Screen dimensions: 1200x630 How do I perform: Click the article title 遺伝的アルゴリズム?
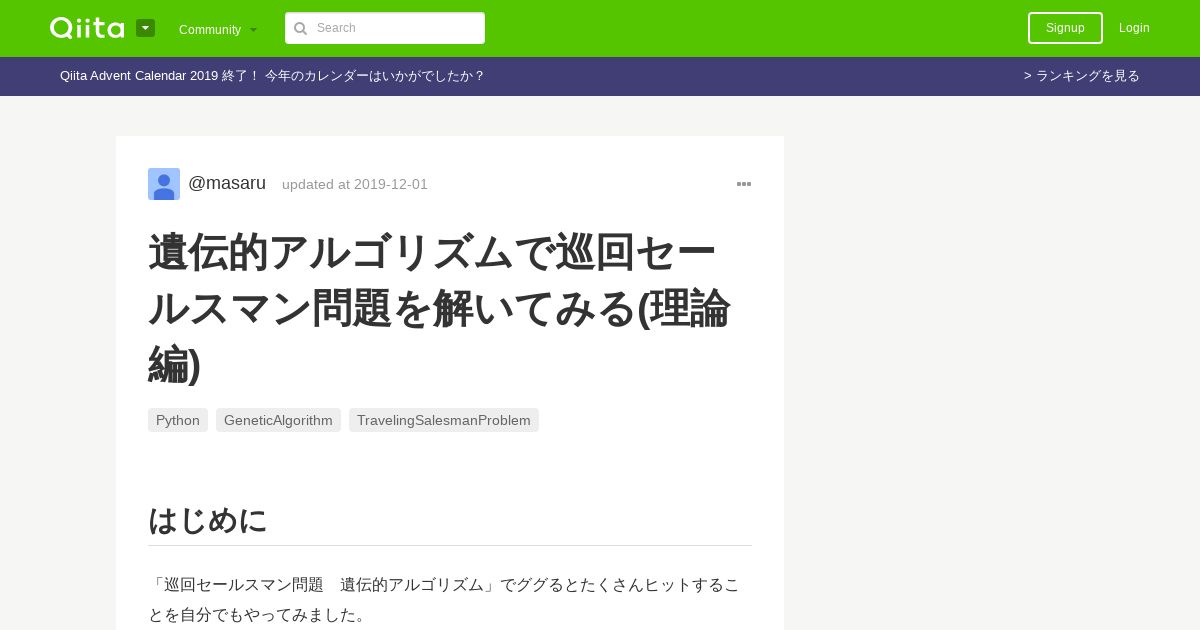click(440, 308)
